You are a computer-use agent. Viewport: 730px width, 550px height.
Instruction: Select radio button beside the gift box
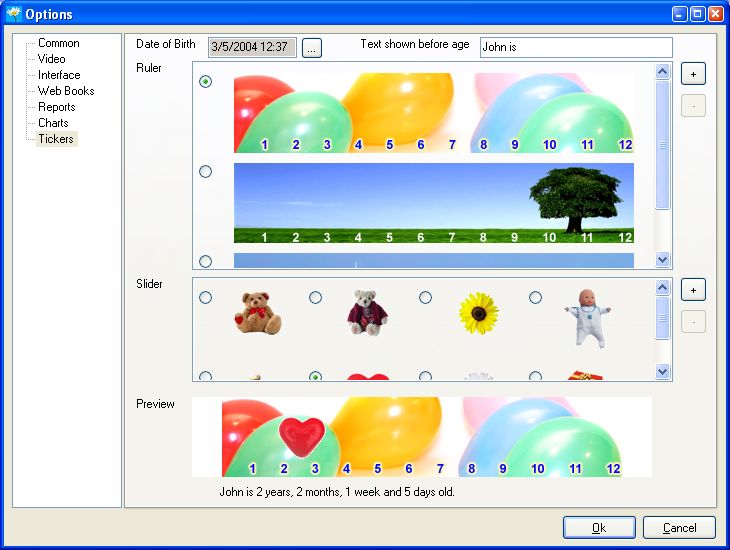point(535,376)
